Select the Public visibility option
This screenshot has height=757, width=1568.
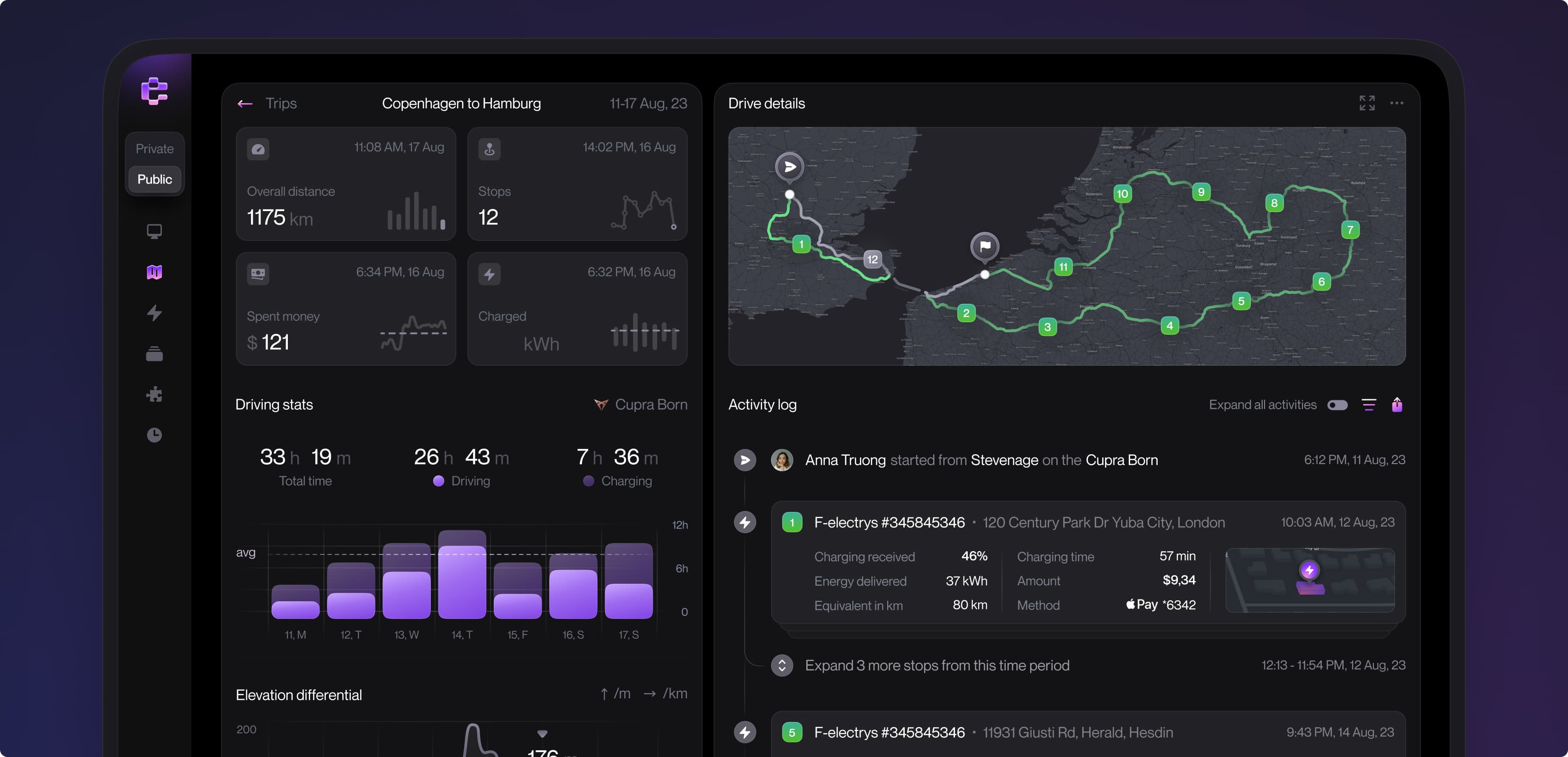[154, 179]
